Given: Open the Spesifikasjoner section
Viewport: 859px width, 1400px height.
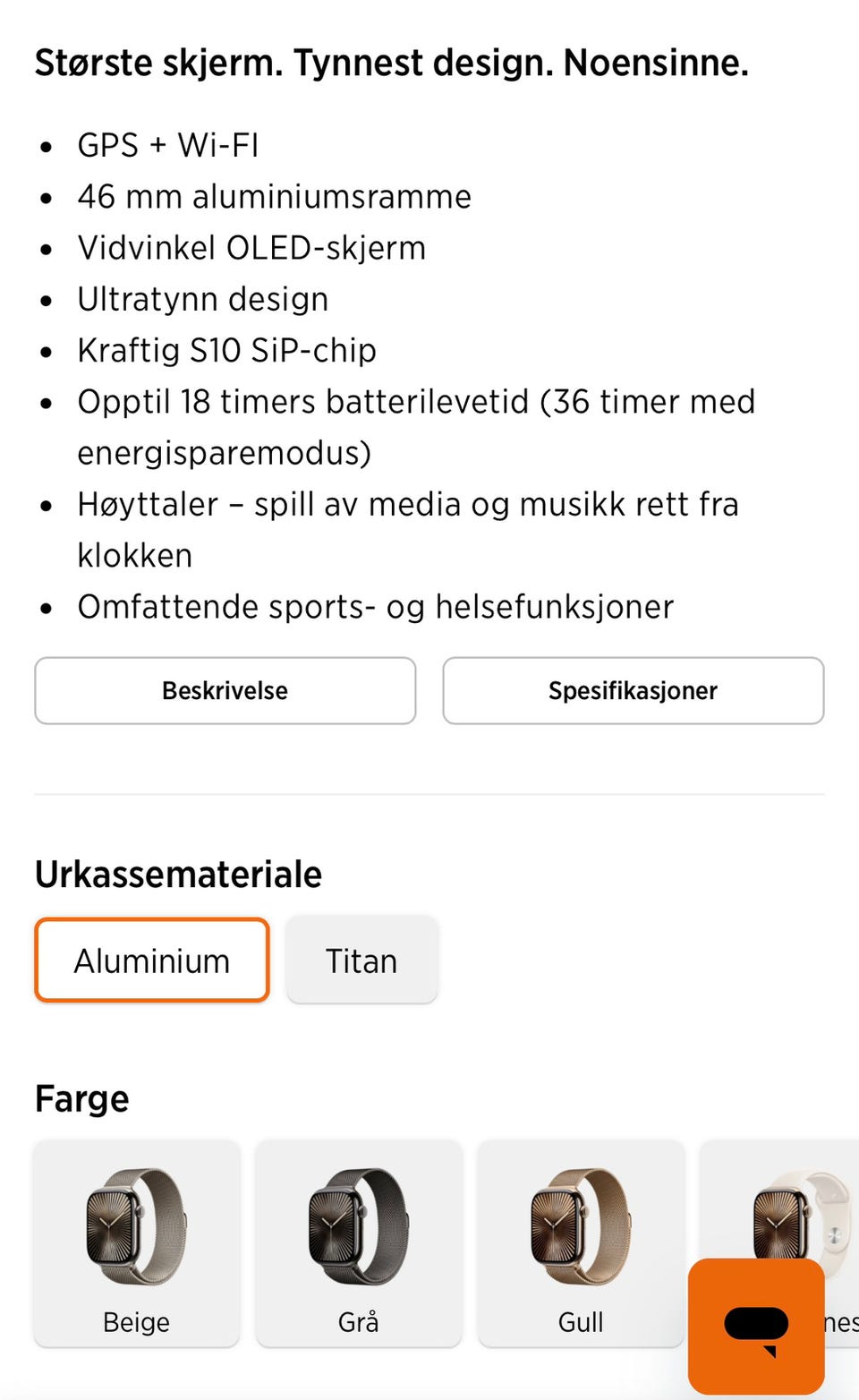Looking at the screenshot, I should click(633, 690).
